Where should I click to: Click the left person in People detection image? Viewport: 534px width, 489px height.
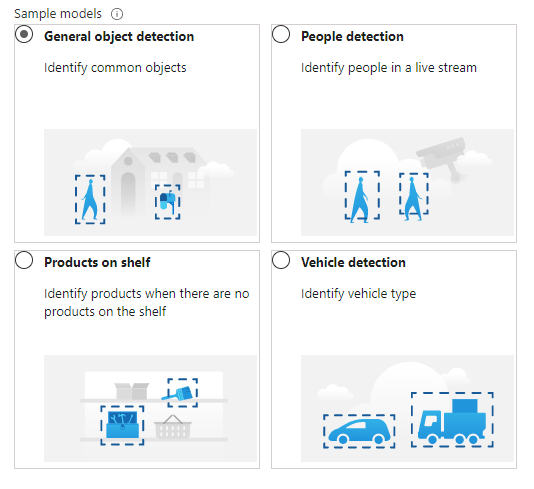361,200
